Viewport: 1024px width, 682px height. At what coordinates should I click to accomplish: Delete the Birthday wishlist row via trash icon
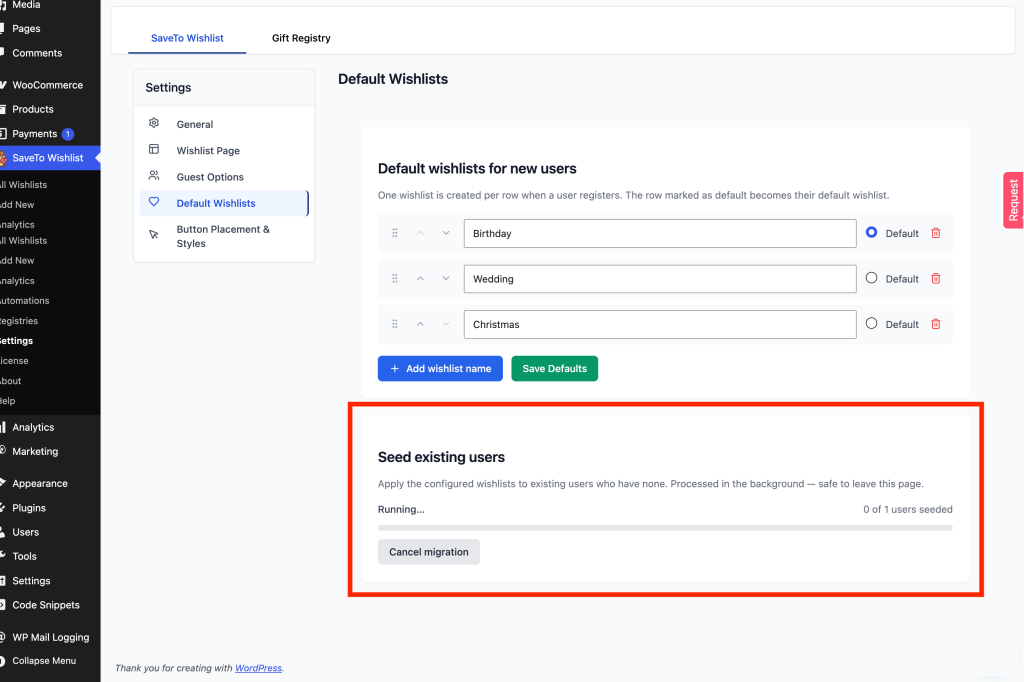click(x=935, y=233)
